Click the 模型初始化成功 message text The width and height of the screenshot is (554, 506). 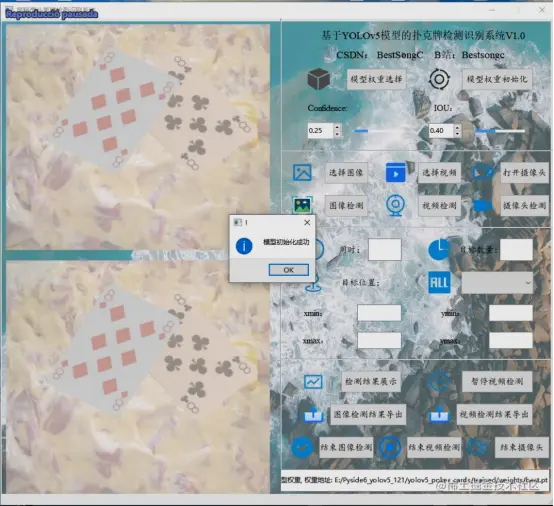(286, 242)
